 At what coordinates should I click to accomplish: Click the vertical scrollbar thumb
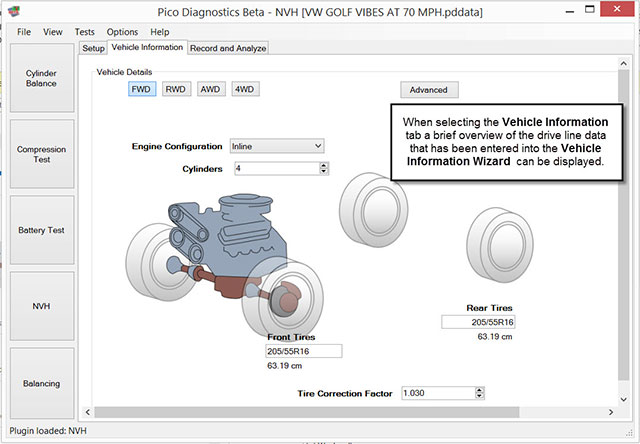click(623, 225)
